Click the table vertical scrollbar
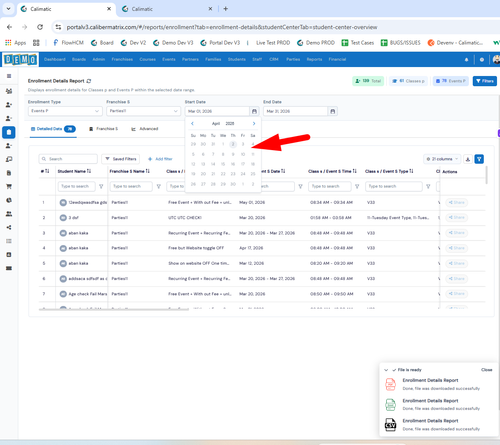 click(x=487, y=175)
